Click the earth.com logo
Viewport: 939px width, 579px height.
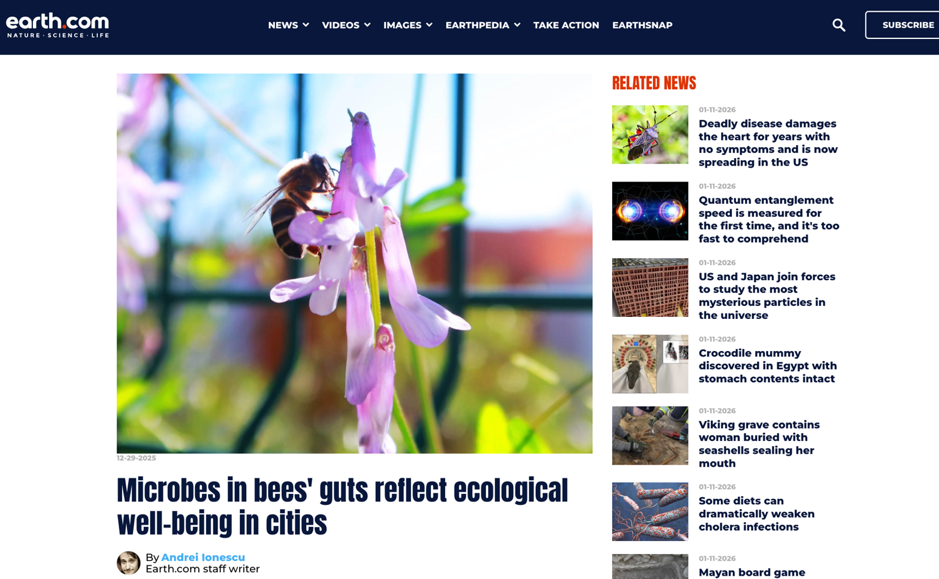57,25
